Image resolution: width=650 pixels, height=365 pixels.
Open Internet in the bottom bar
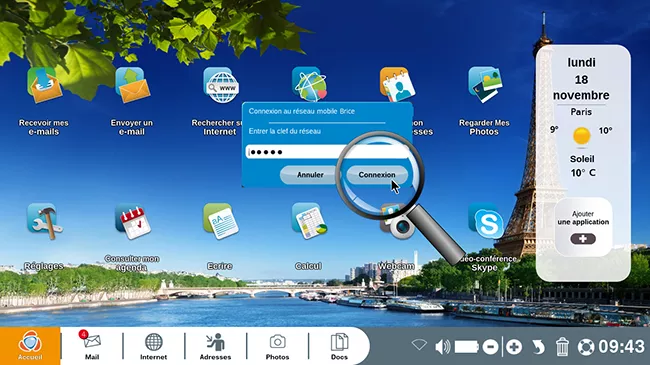click(x=153, y=346)
